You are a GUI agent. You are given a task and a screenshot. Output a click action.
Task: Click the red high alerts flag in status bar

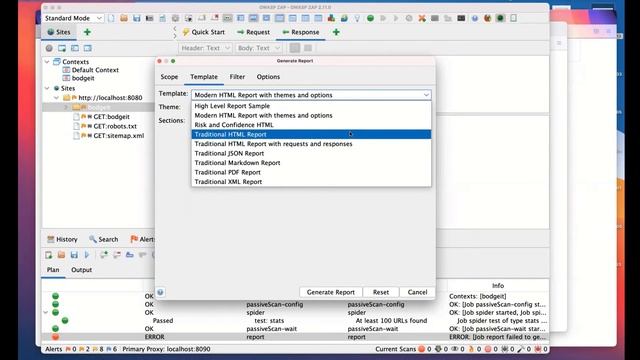tap(68, 349)
